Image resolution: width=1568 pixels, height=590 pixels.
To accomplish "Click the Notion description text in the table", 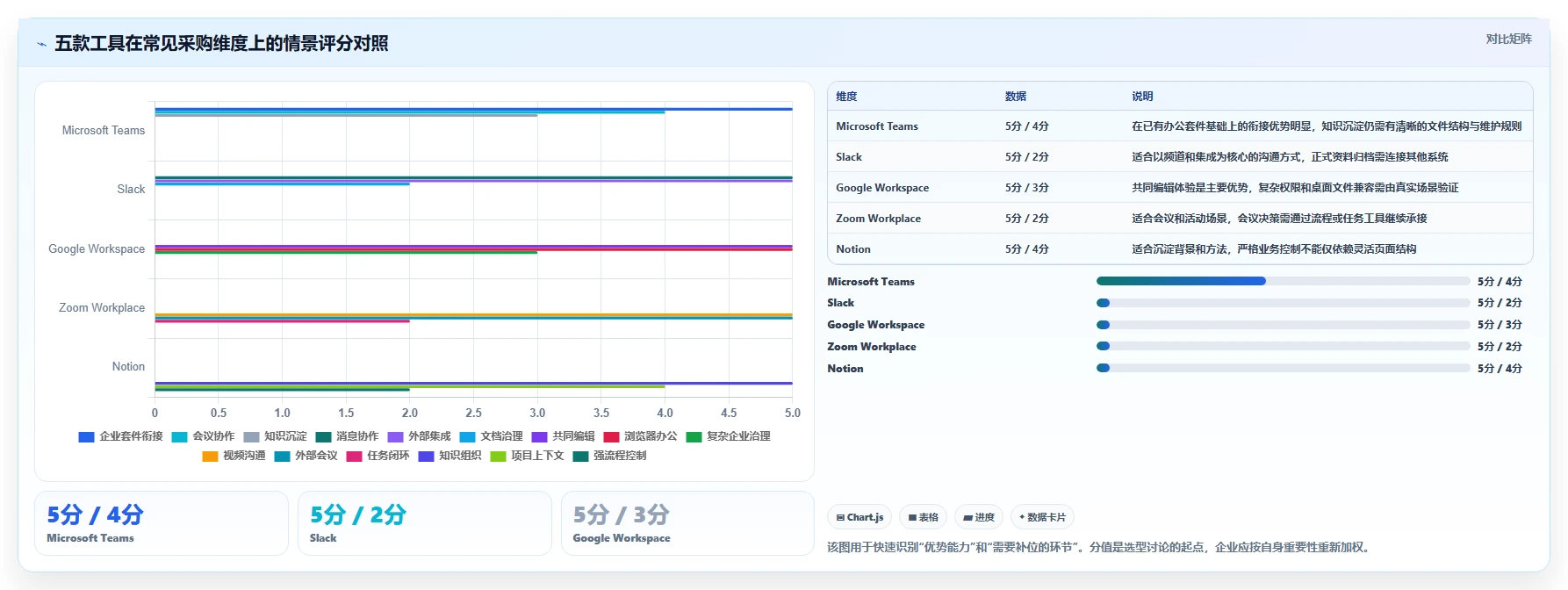I will pos(1274,249).
